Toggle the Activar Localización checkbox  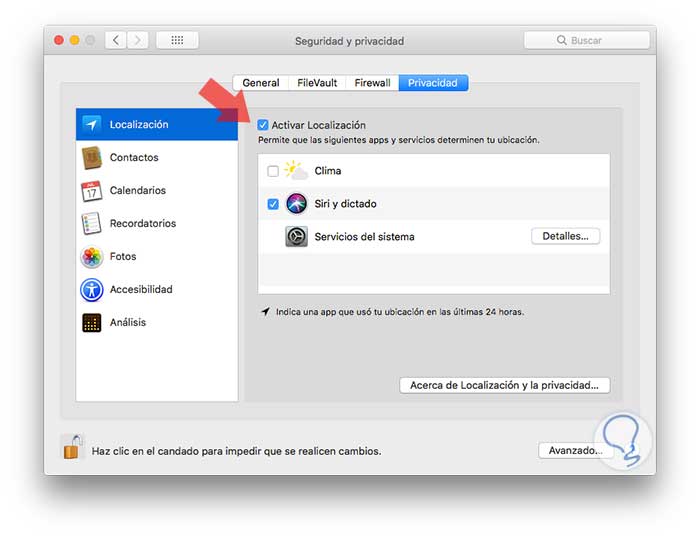(263, 125)
